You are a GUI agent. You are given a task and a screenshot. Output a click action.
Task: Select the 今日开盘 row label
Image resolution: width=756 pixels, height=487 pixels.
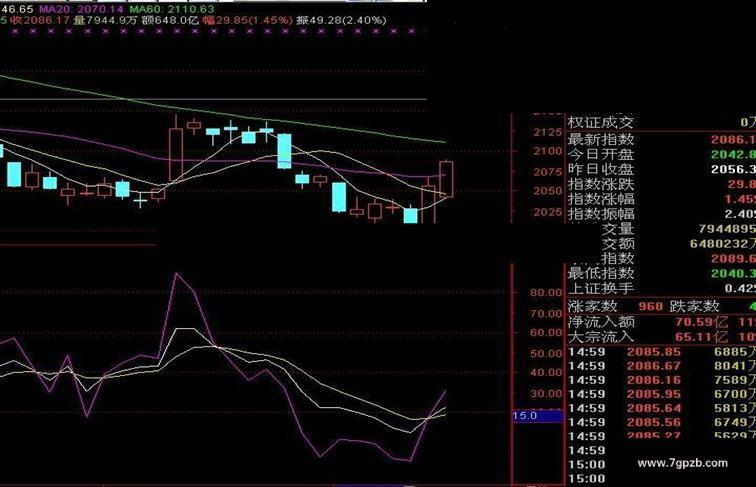coord(600,154)
